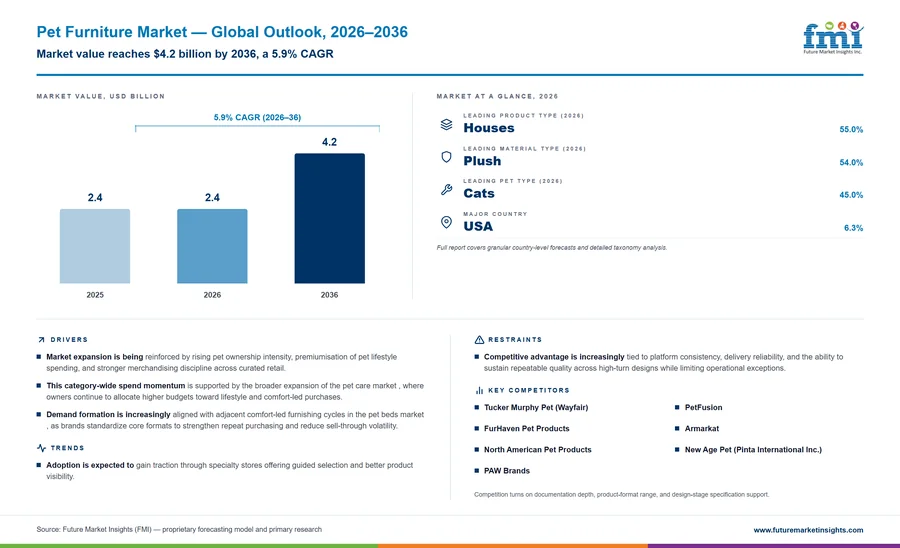This screenshot has height=548, width=900.
Task: Click the 2025 light blue bar
Action: 95,246
